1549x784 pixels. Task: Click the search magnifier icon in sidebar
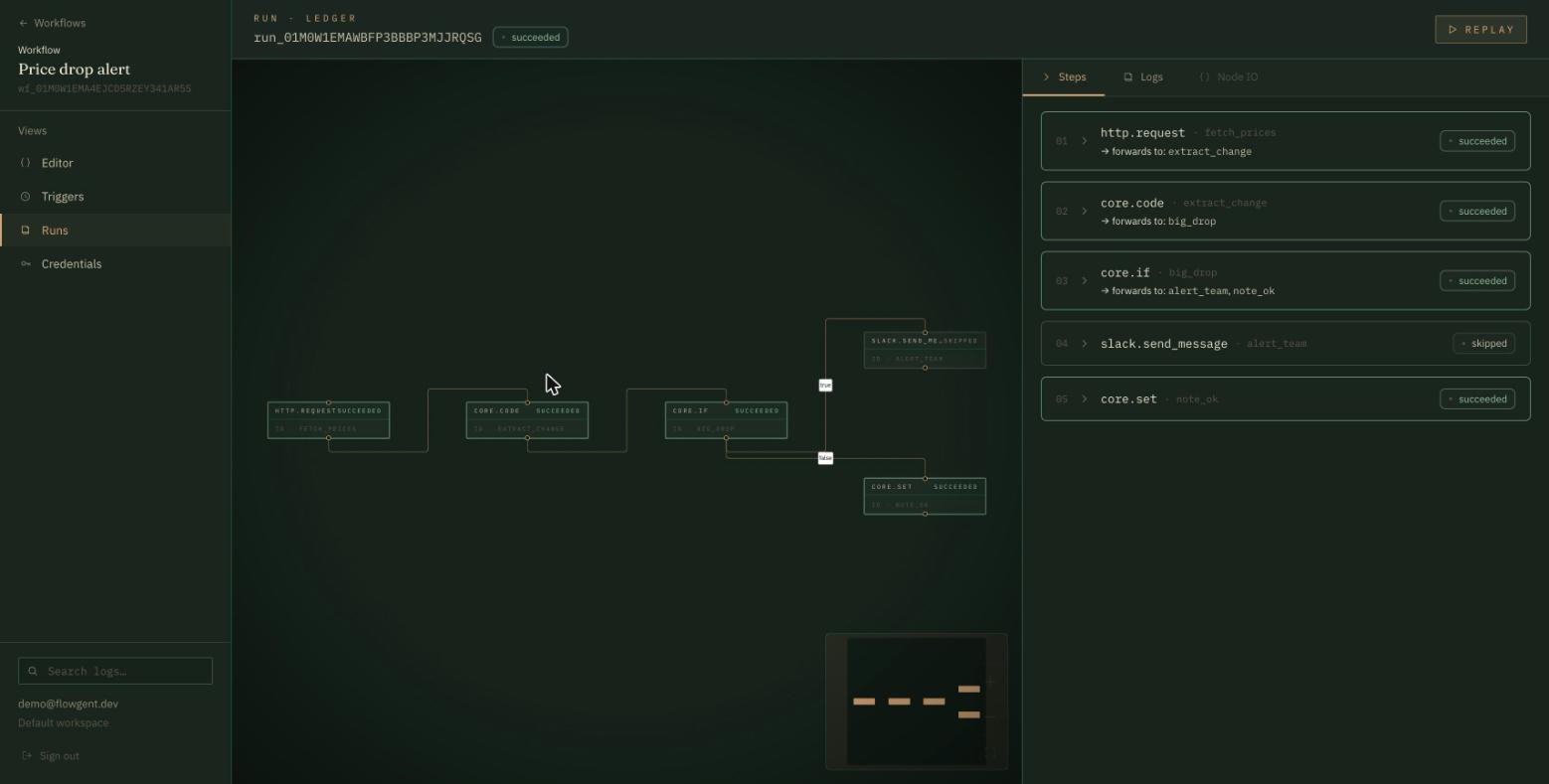tap(33, 671)
